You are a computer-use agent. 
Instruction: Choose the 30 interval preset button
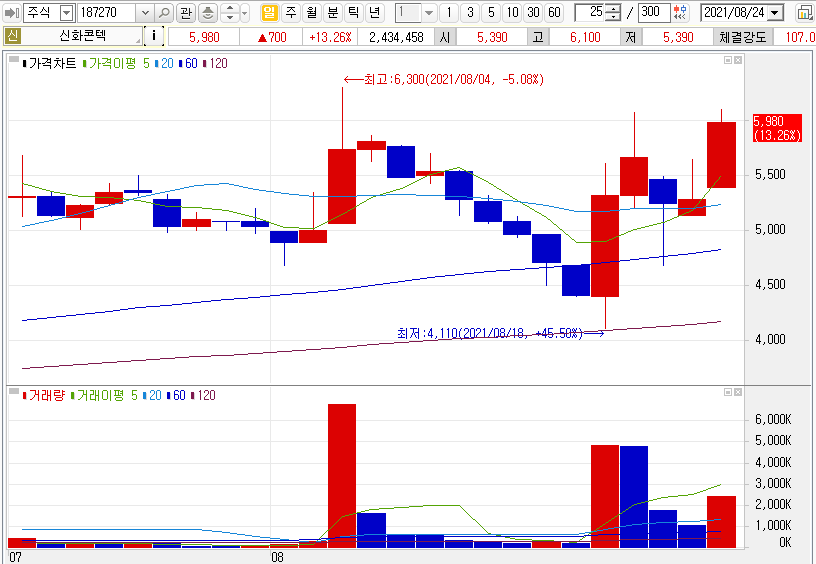click(x=533, y=12)
